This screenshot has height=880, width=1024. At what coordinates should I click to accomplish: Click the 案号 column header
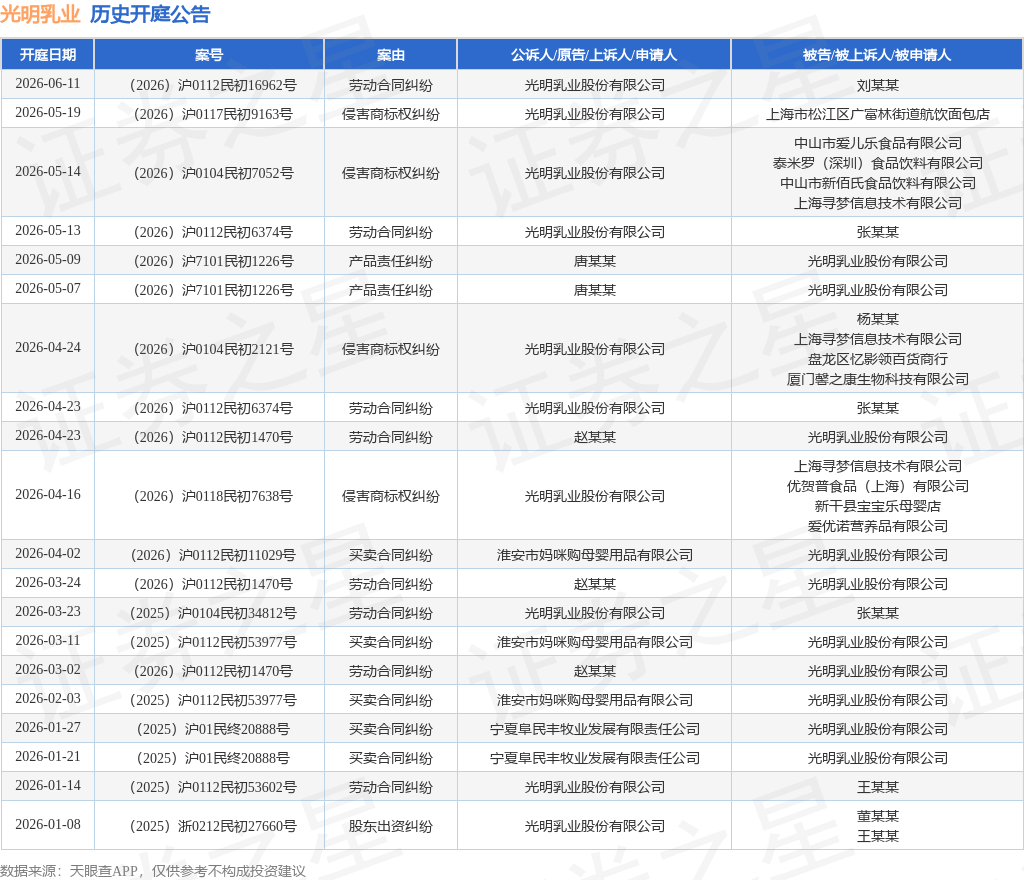(209, 55)
